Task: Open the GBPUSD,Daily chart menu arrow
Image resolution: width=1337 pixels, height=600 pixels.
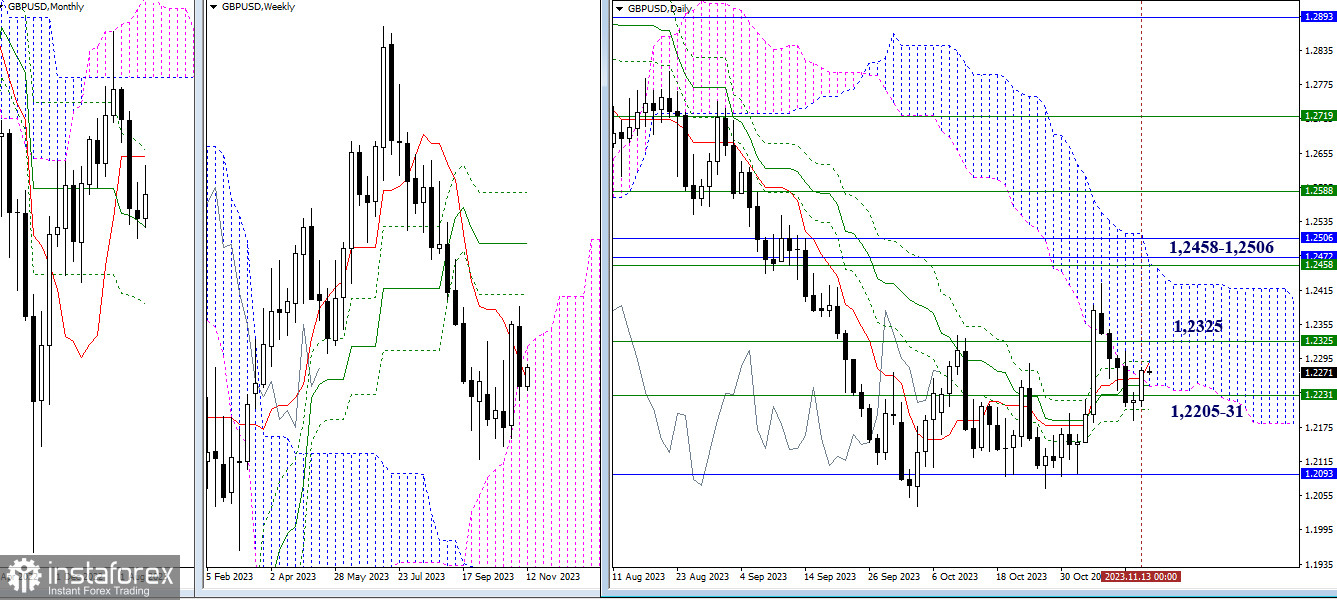Action: point(620,8)
